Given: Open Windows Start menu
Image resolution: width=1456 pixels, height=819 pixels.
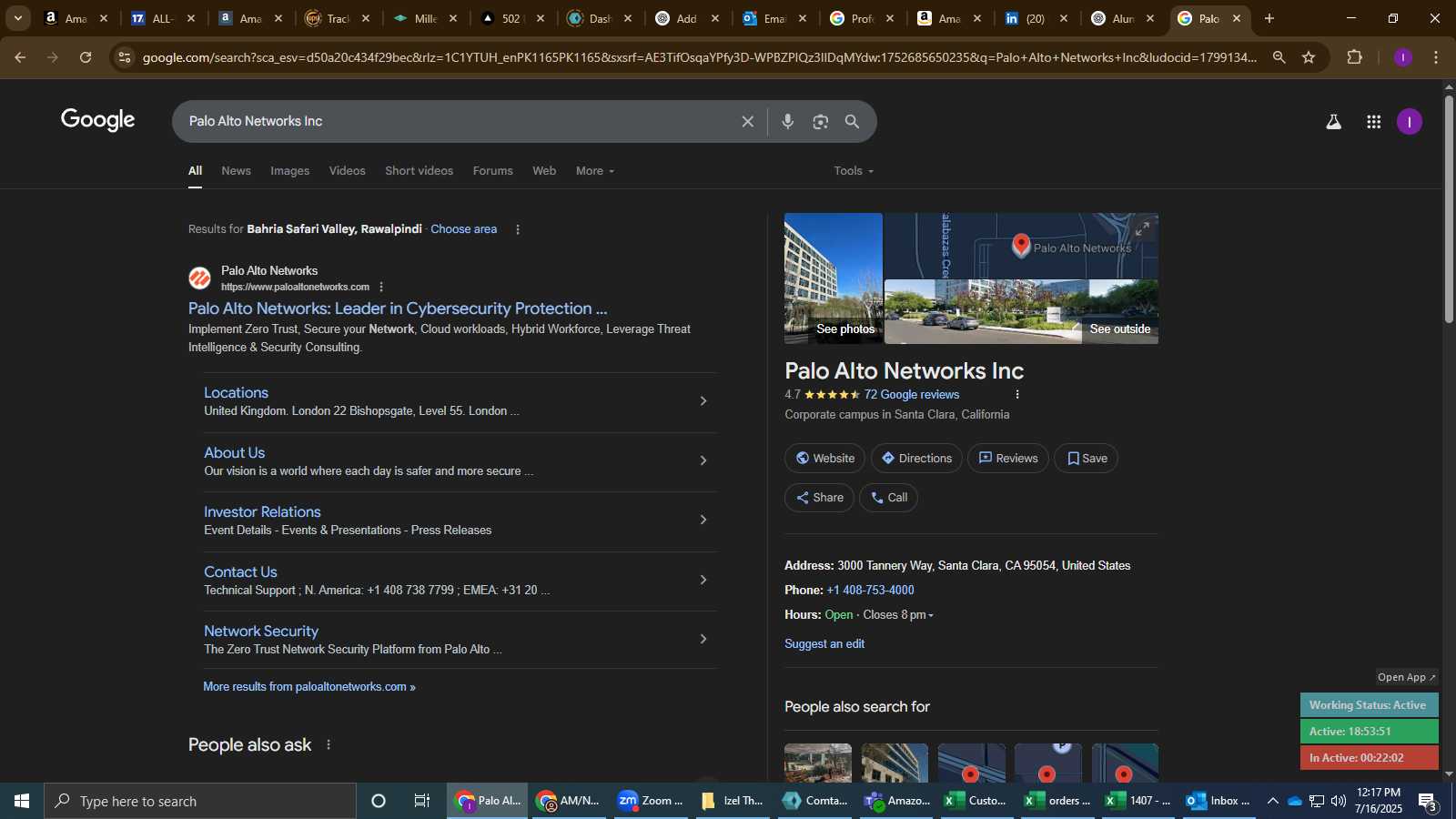Looking at the screenshot, I should tap(22, 801).
